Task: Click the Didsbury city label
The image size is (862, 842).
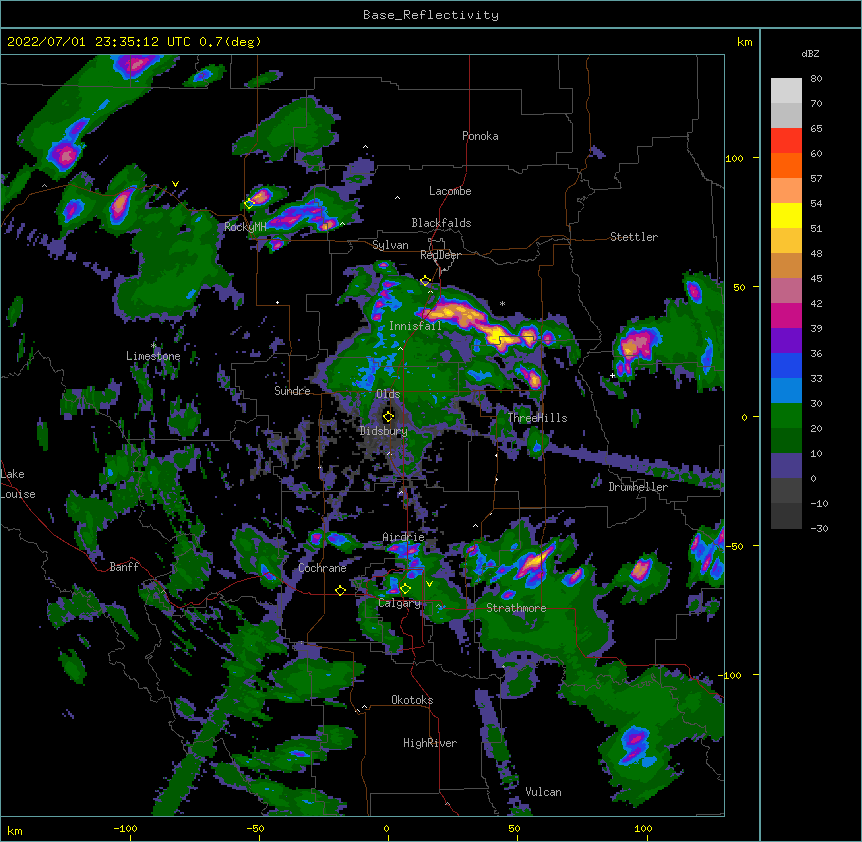Action: 383,431
